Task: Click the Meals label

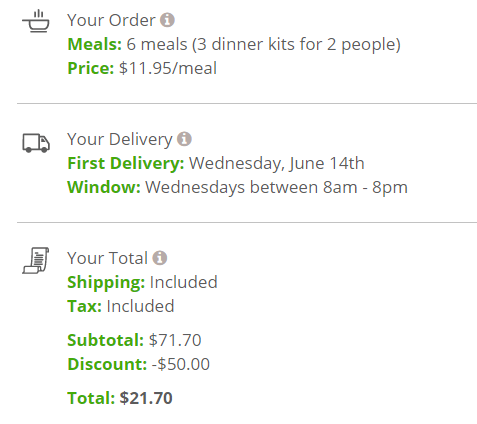Action: [95, 44]
